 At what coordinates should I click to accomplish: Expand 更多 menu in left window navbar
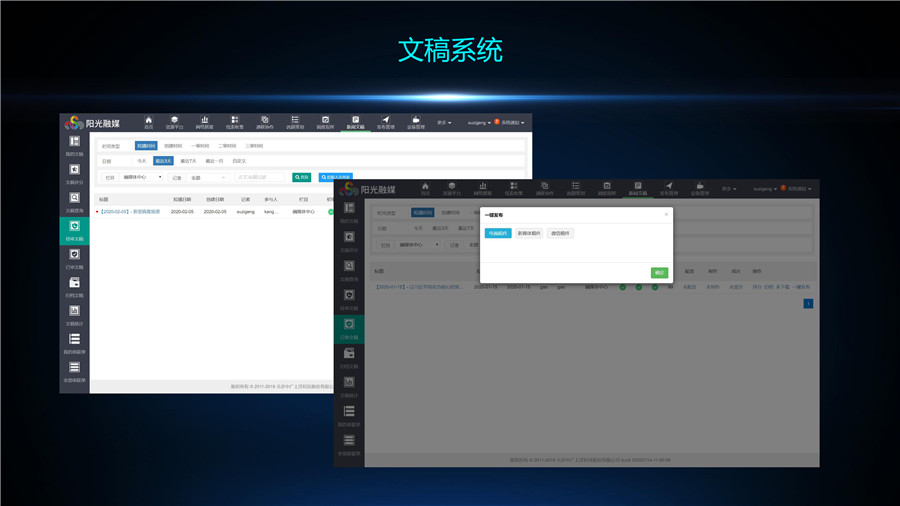tap(444, 123)
